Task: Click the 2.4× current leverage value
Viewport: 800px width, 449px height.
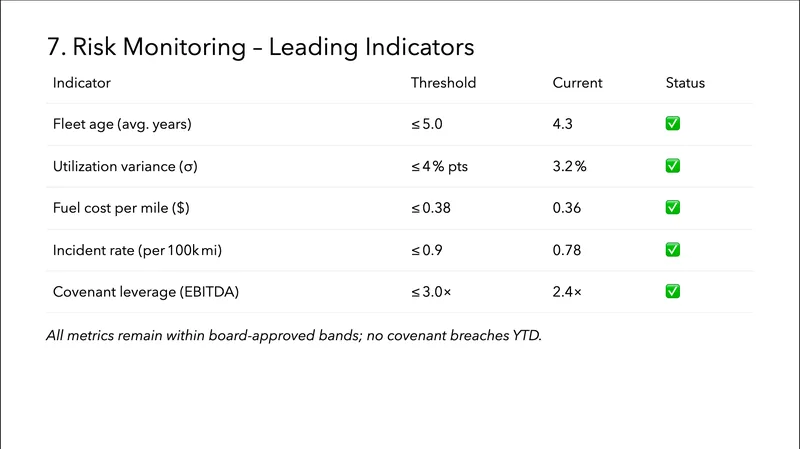Action: tap(566, 292)
